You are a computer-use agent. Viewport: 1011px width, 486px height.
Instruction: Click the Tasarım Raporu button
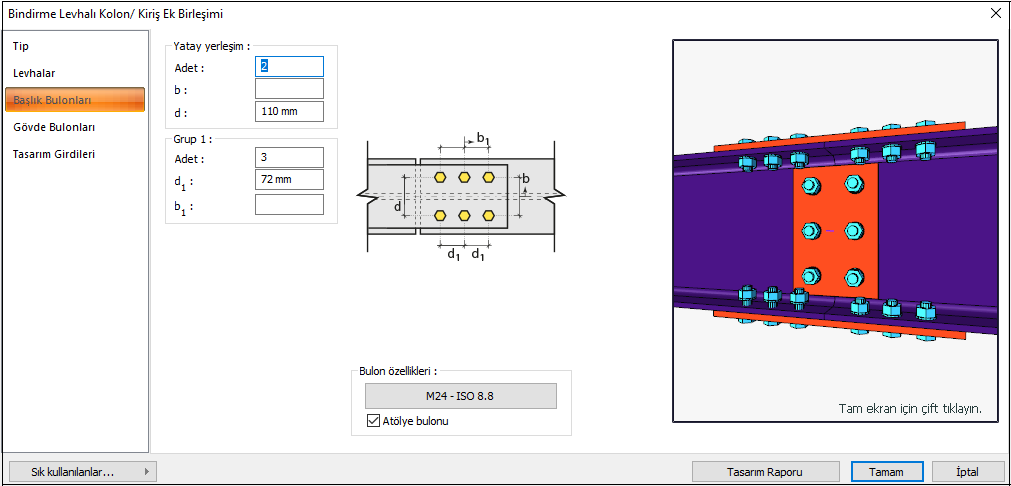[x=766, y=472]
